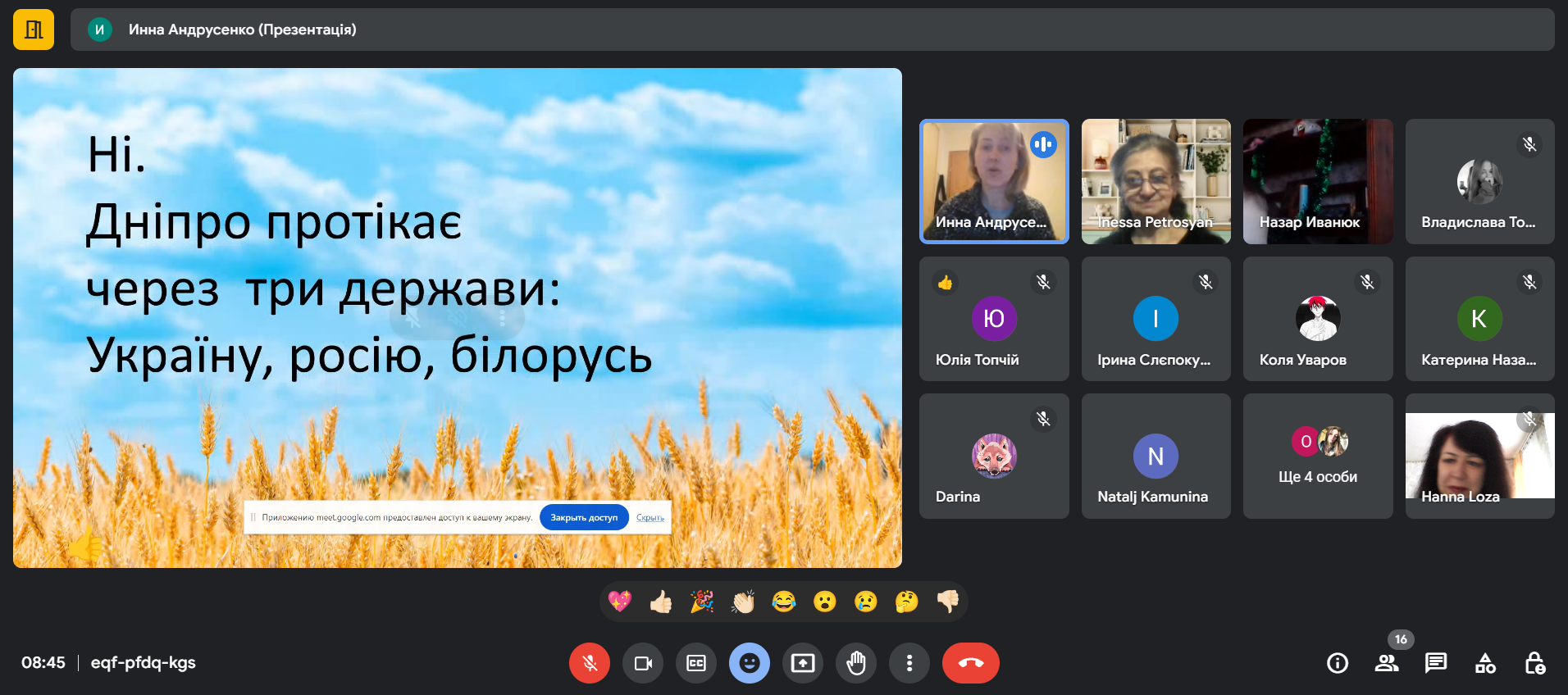Show the participants list
Image resolution: width=1568 pixels, height=695 pixels.
pos(1387,663)
